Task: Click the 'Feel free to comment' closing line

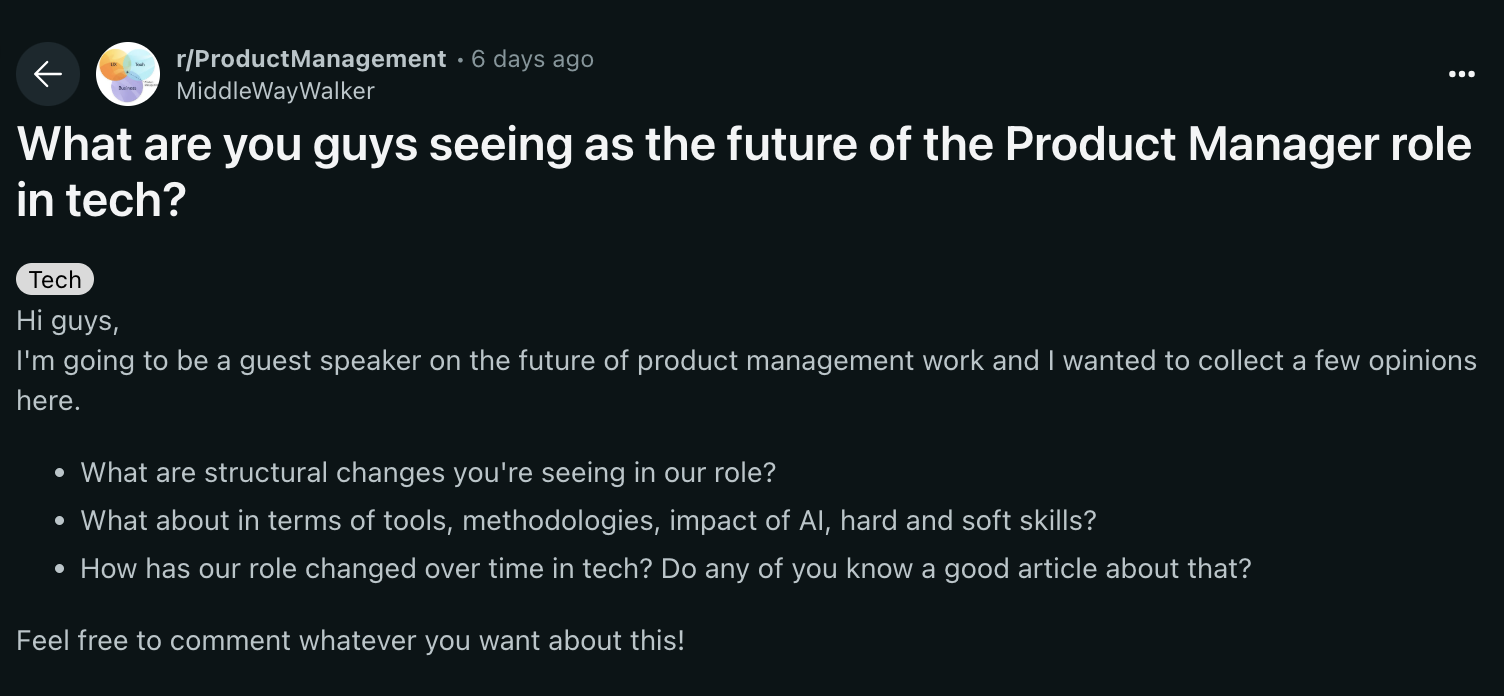Action: 351,640
